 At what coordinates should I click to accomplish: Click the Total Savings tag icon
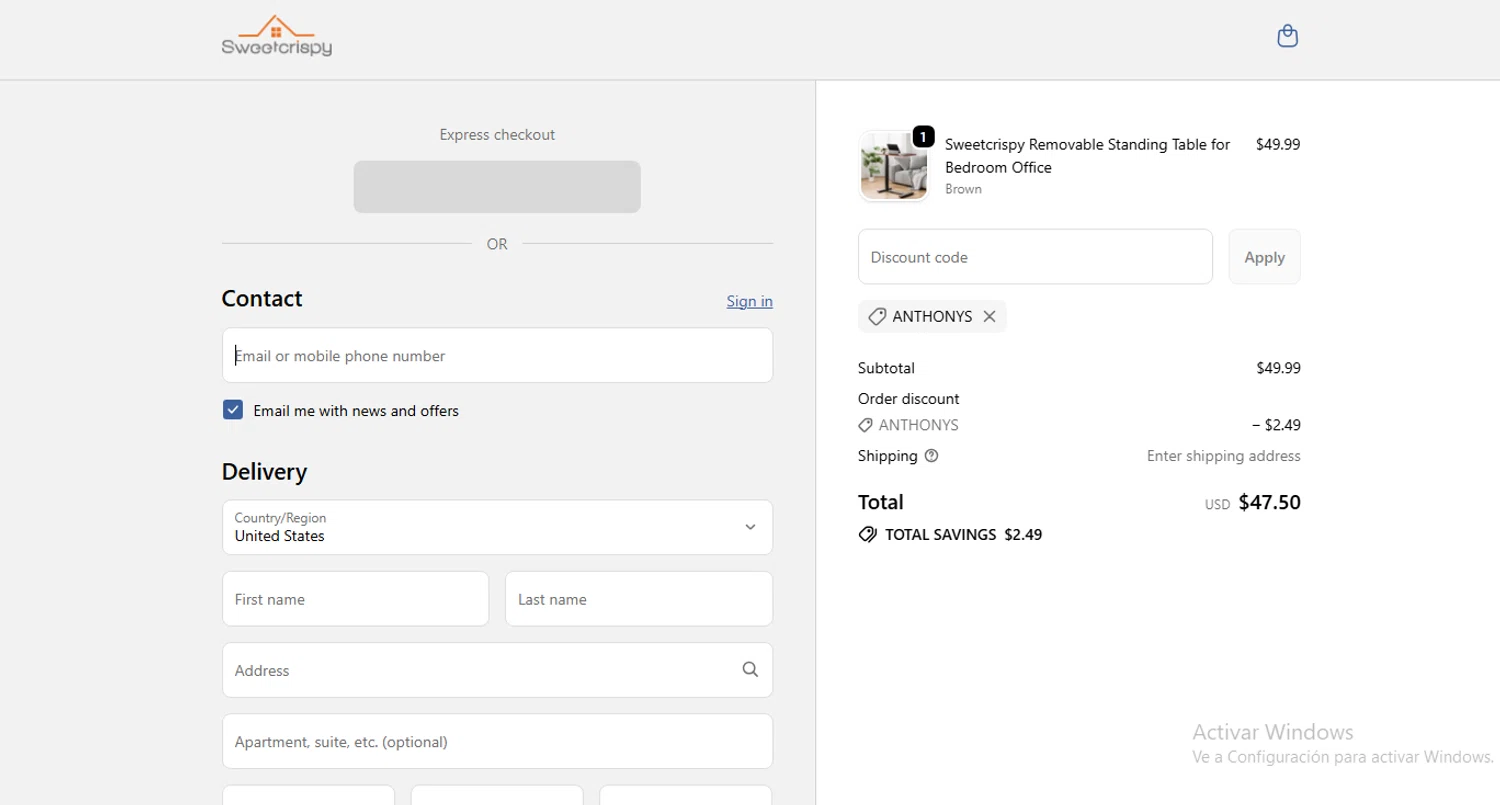click(868, 534)
